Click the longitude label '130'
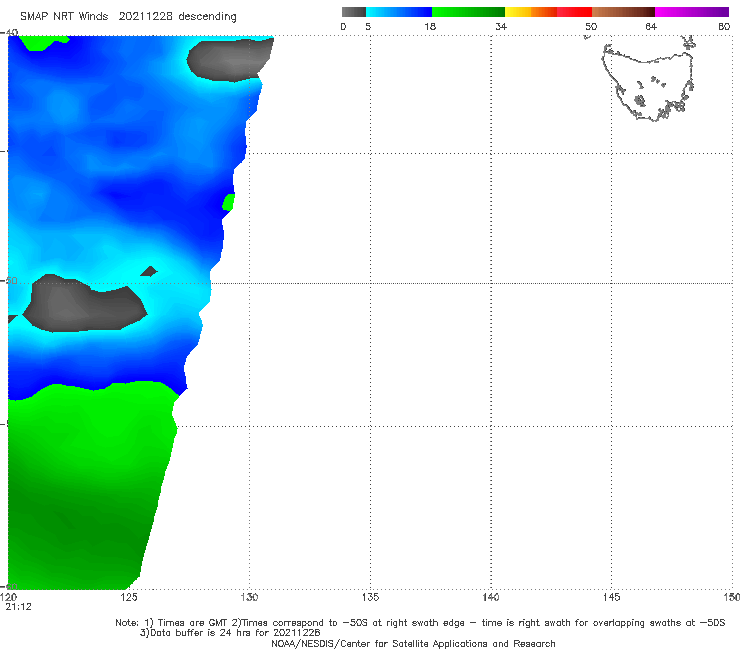 coord(249,598)
